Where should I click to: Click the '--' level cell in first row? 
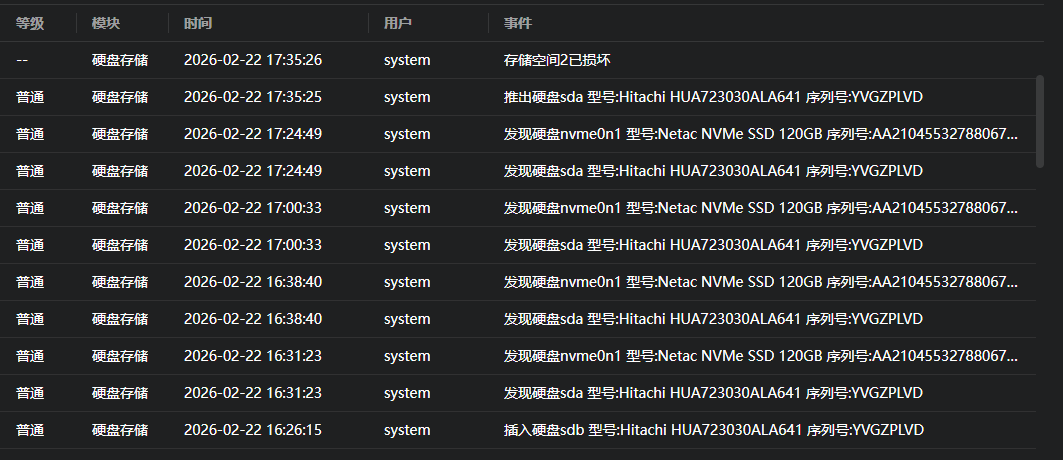[x=22, y=60]
